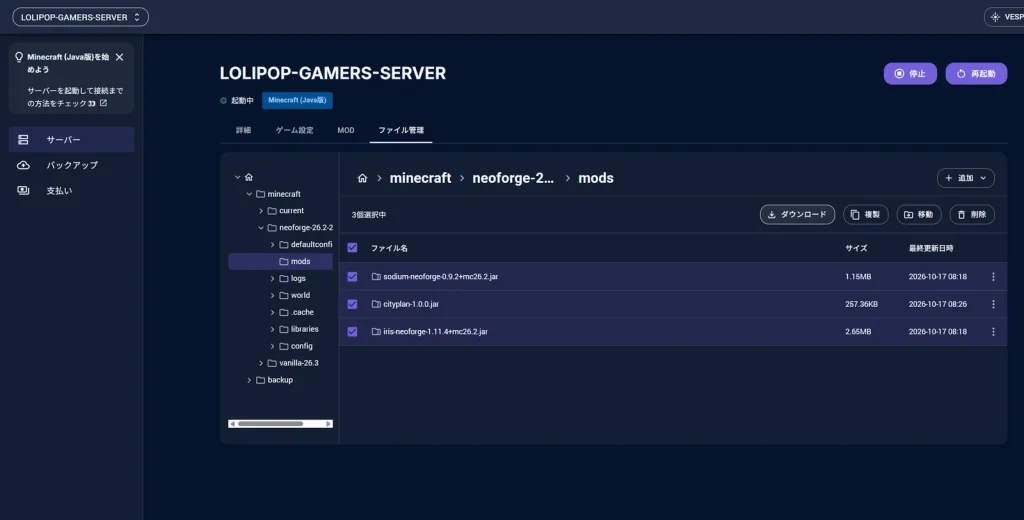Expand the defaultconfi folder in the tree
Image resolution: width=1024 pixels, height=520 pixels.
[272, 244]
